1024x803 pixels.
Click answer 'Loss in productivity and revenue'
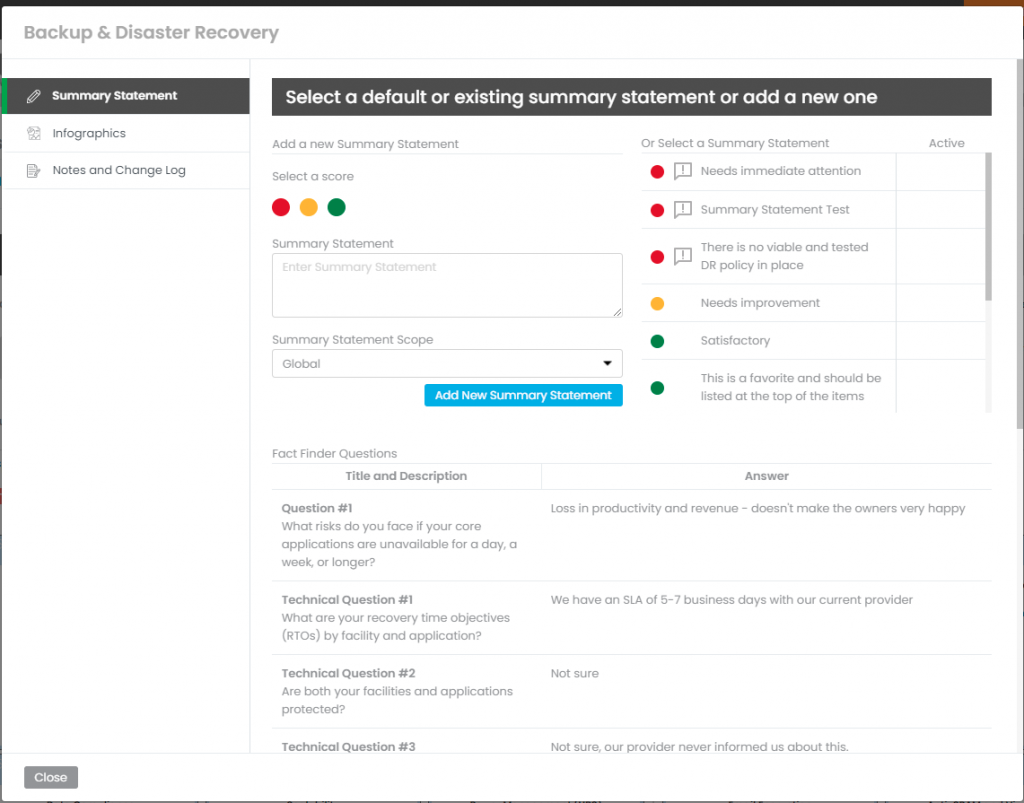pyautogui.click(x=758, y=508)
